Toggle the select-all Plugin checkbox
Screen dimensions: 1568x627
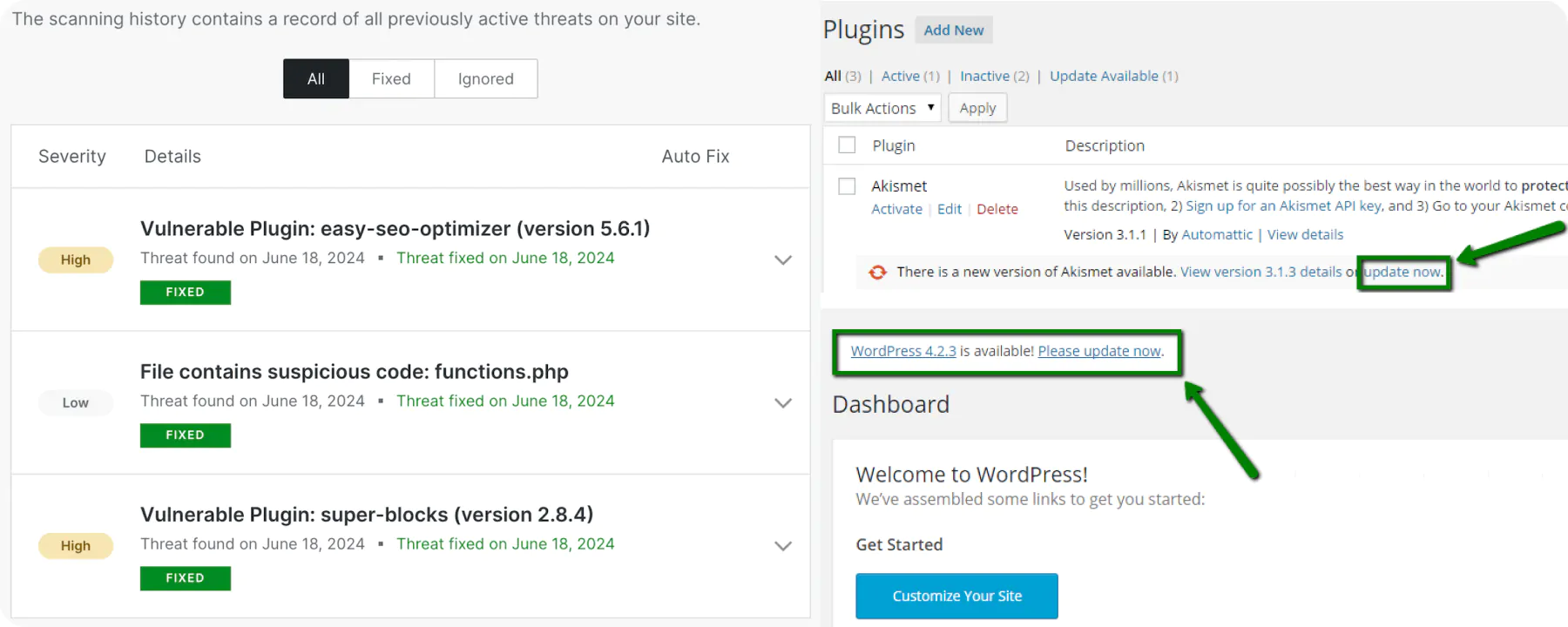[847, 145]
